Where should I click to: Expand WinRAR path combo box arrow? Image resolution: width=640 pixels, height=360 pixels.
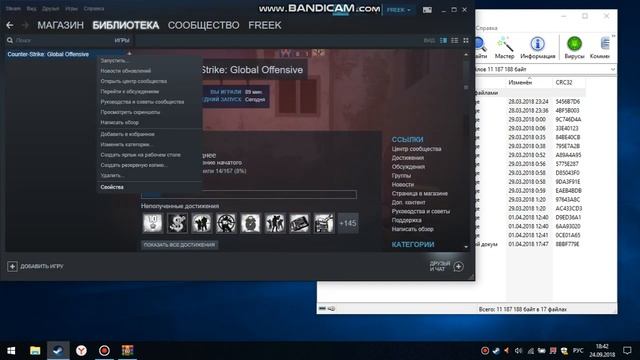[x=612, y=69]
